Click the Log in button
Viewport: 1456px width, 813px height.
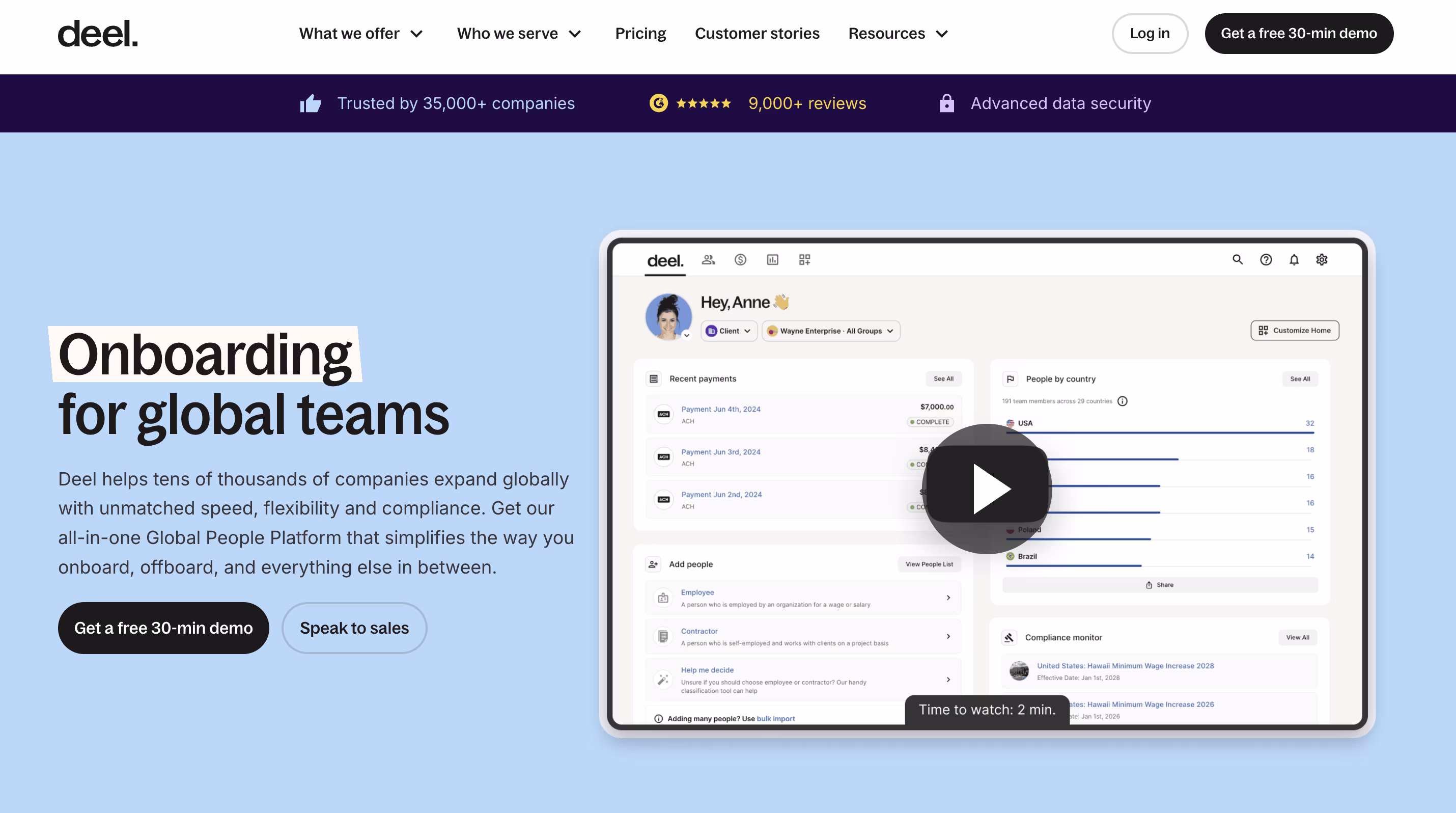(x=1150, y=33)
